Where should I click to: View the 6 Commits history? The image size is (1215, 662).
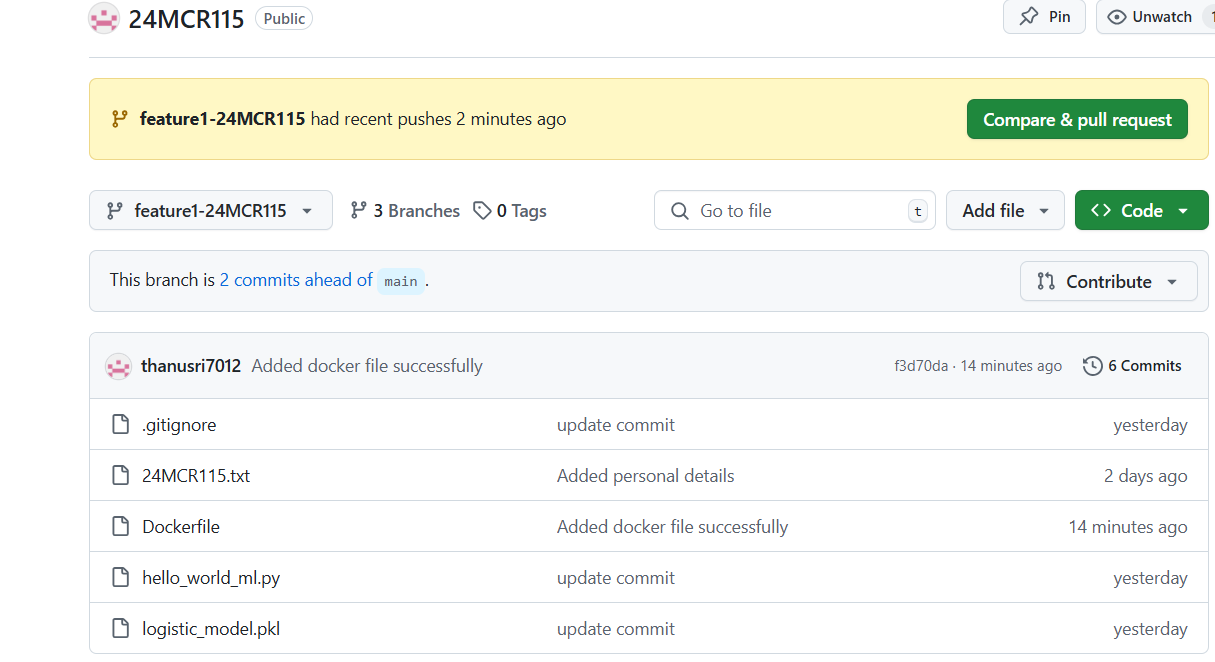point(1132,366)
